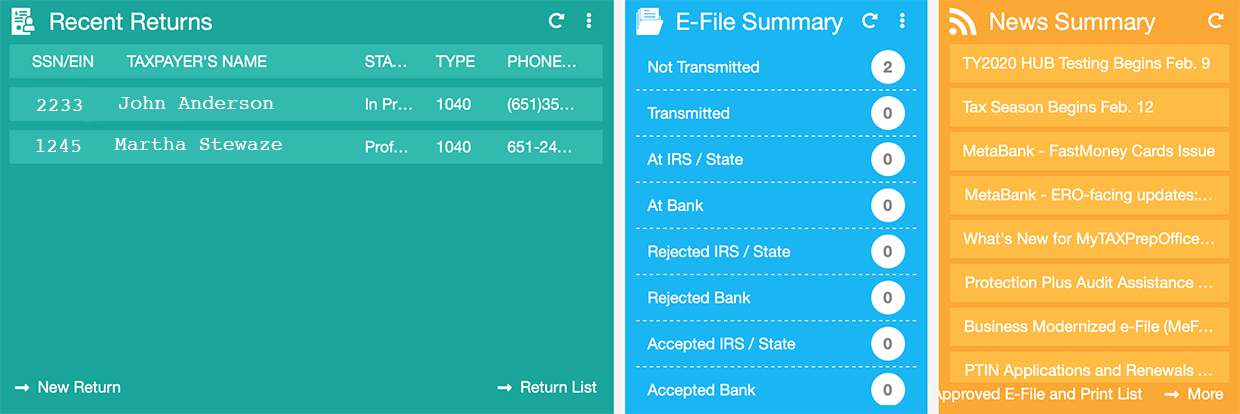Open E-File Summary three-dot options menu

[x=902, y=20]
